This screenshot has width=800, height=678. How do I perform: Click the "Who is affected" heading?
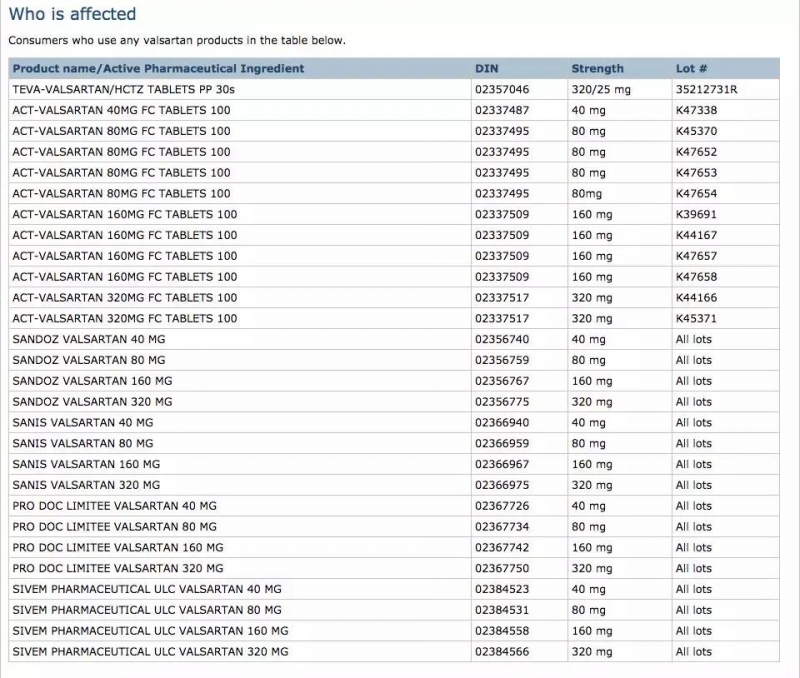click(72, 15)
